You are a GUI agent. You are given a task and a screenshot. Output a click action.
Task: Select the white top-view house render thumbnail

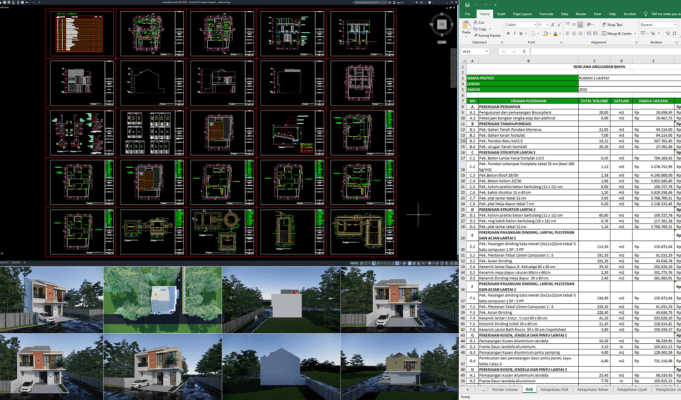pyautogui.click(x=166, y=295)
